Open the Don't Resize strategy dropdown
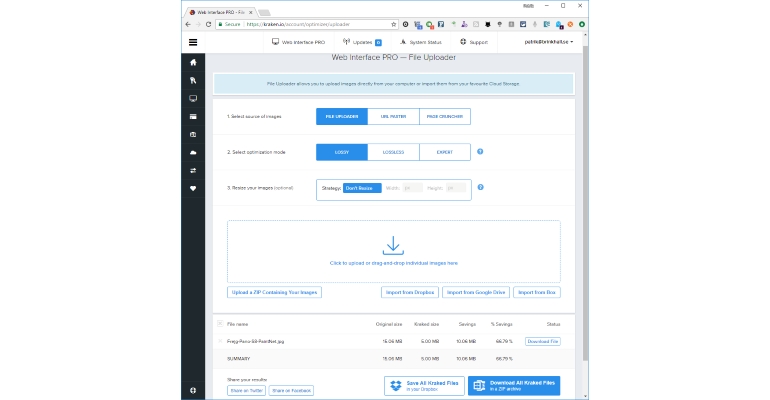Screen dimensions: 770x400 pyautogui.click(x=362, y=188)
